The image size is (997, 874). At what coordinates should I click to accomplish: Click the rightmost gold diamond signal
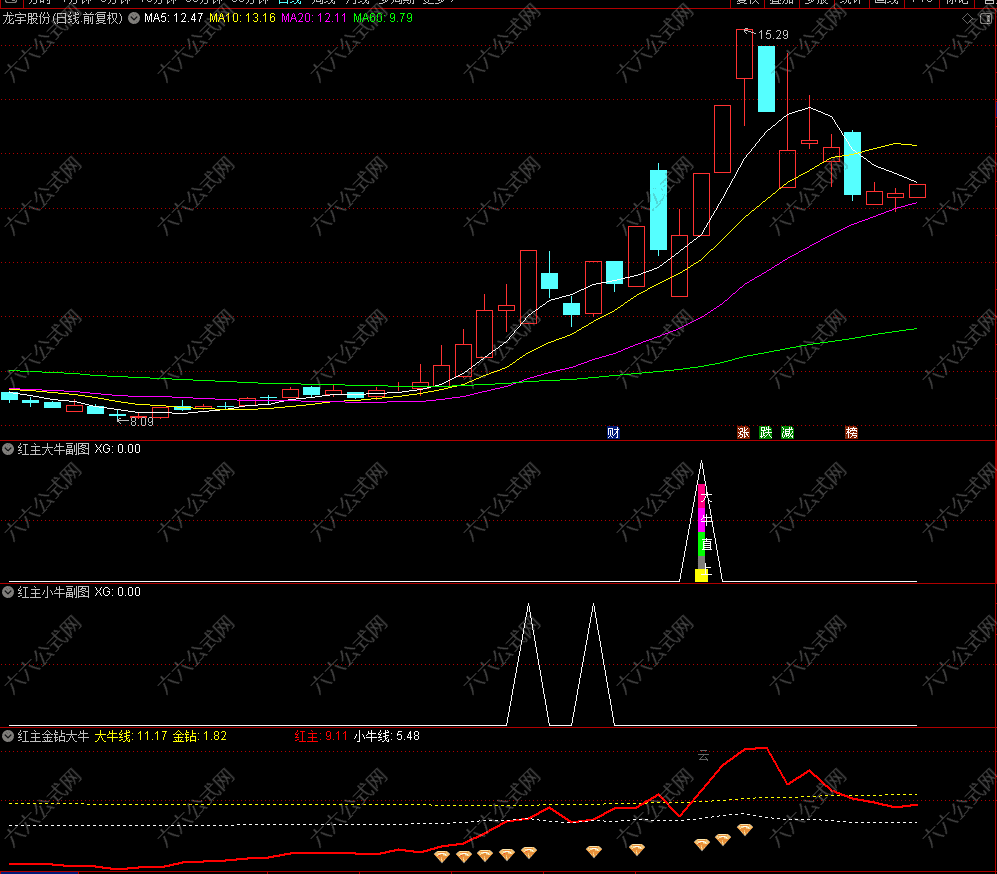tap(745, 830)
